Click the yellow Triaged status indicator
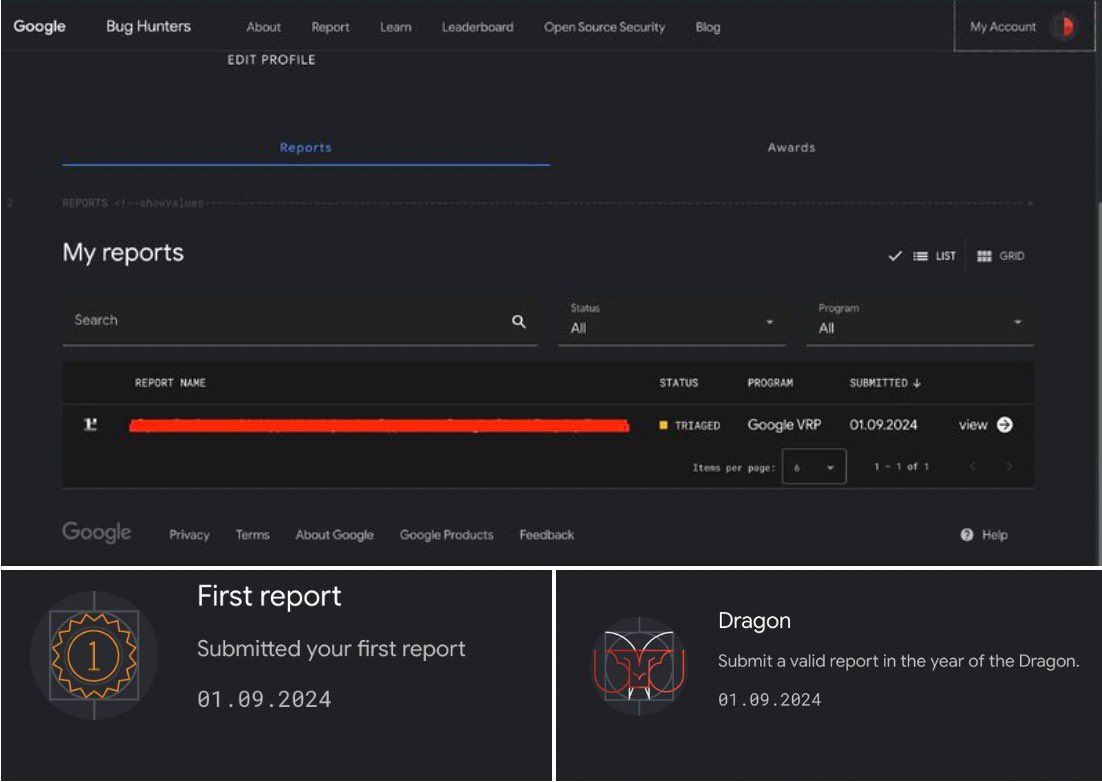 (x=663, y=425)
